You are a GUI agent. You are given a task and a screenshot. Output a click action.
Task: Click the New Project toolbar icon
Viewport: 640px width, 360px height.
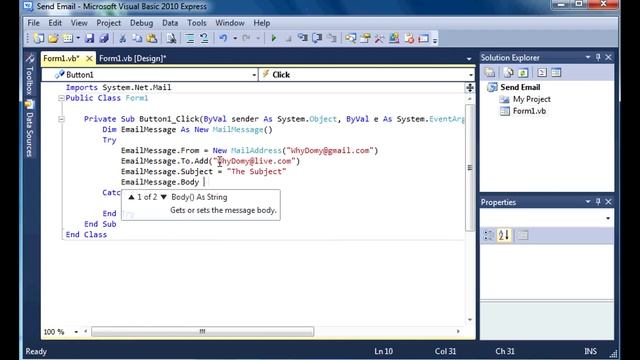[39, 38]
